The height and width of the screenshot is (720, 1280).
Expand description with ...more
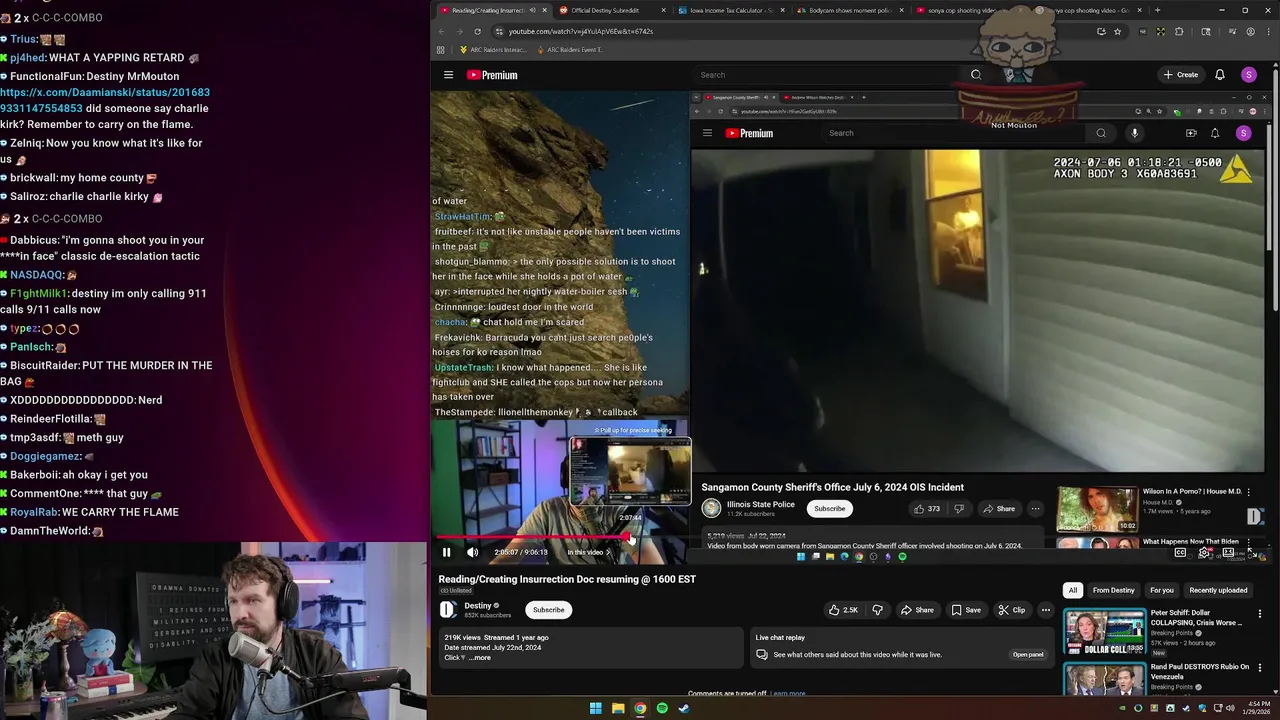(x=479, y=658)
